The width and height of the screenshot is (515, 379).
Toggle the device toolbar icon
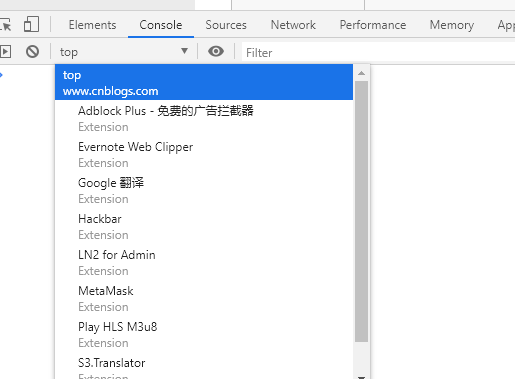(31, 25)
